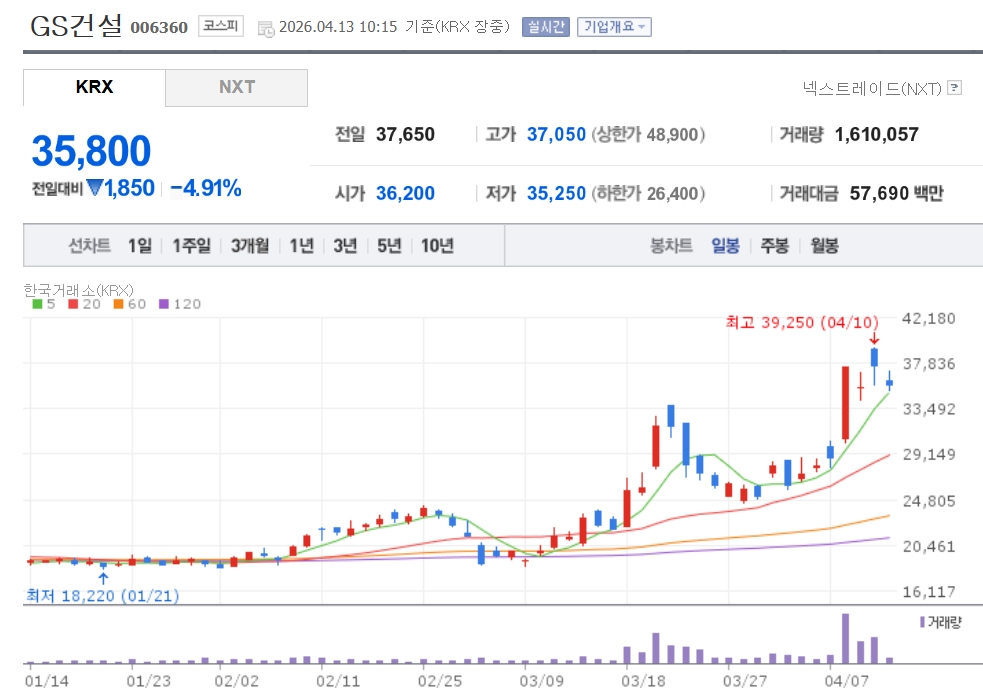Image resolution: width=983 pixels, height=697 pixels.
Task: Click the blue arrow at the 18,220 low
Action: [103, 577]
